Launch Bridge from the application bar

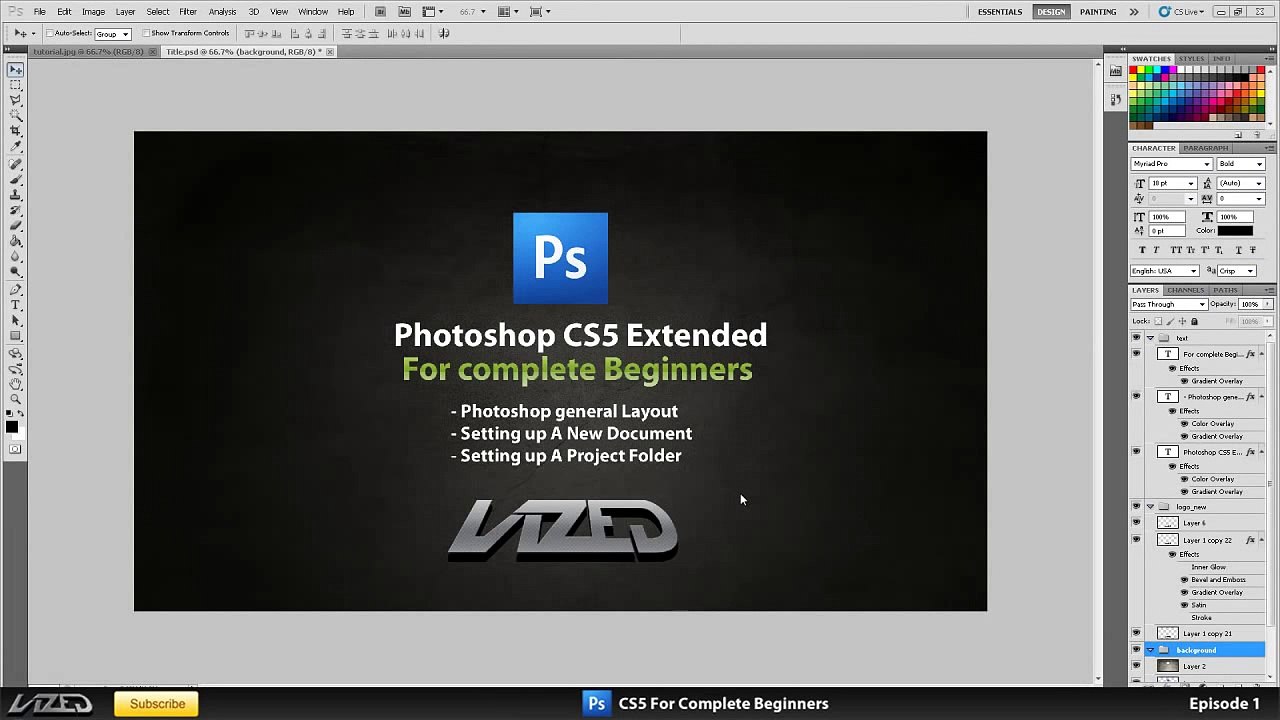(380, 12)
